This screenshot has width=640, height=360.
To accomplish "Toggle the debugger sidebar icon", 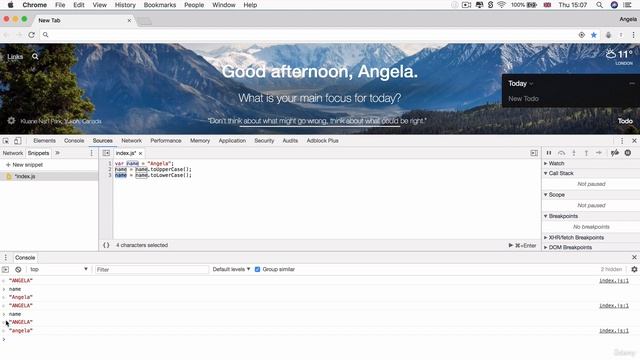I will point(534,153).
